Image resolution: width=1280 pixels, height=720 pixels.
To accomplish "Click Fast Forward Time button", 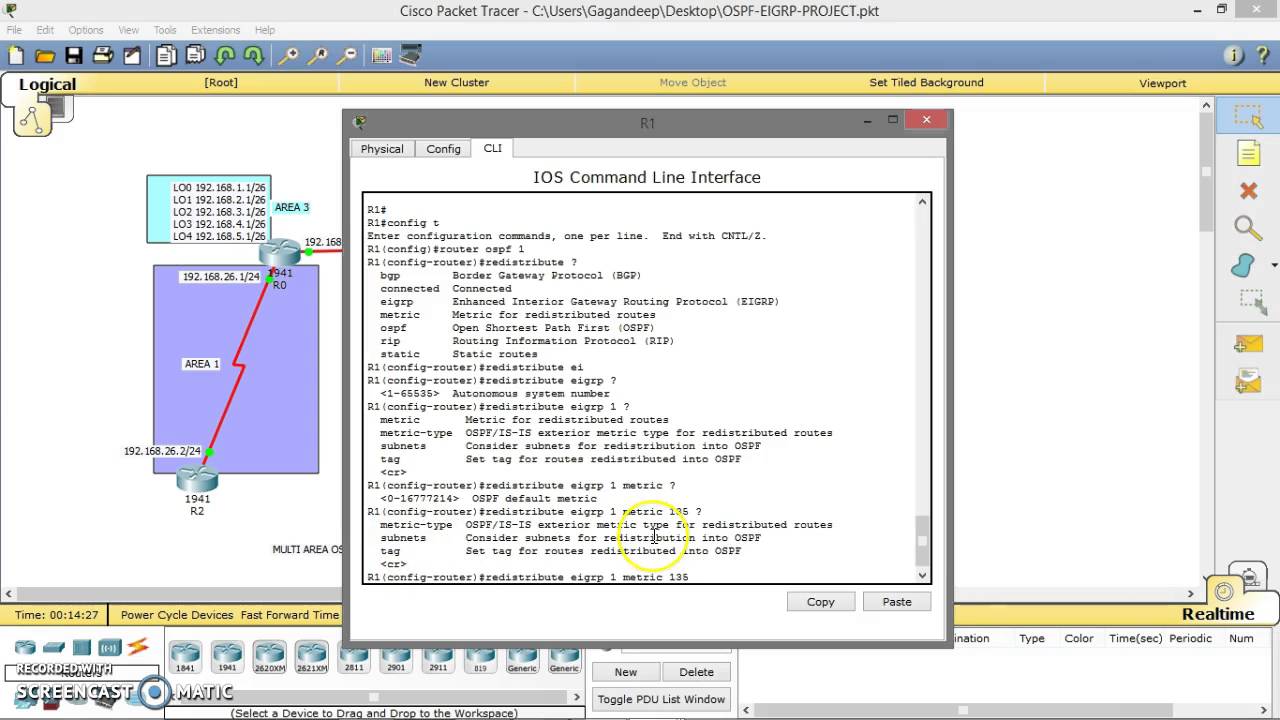I will [290, 615].
